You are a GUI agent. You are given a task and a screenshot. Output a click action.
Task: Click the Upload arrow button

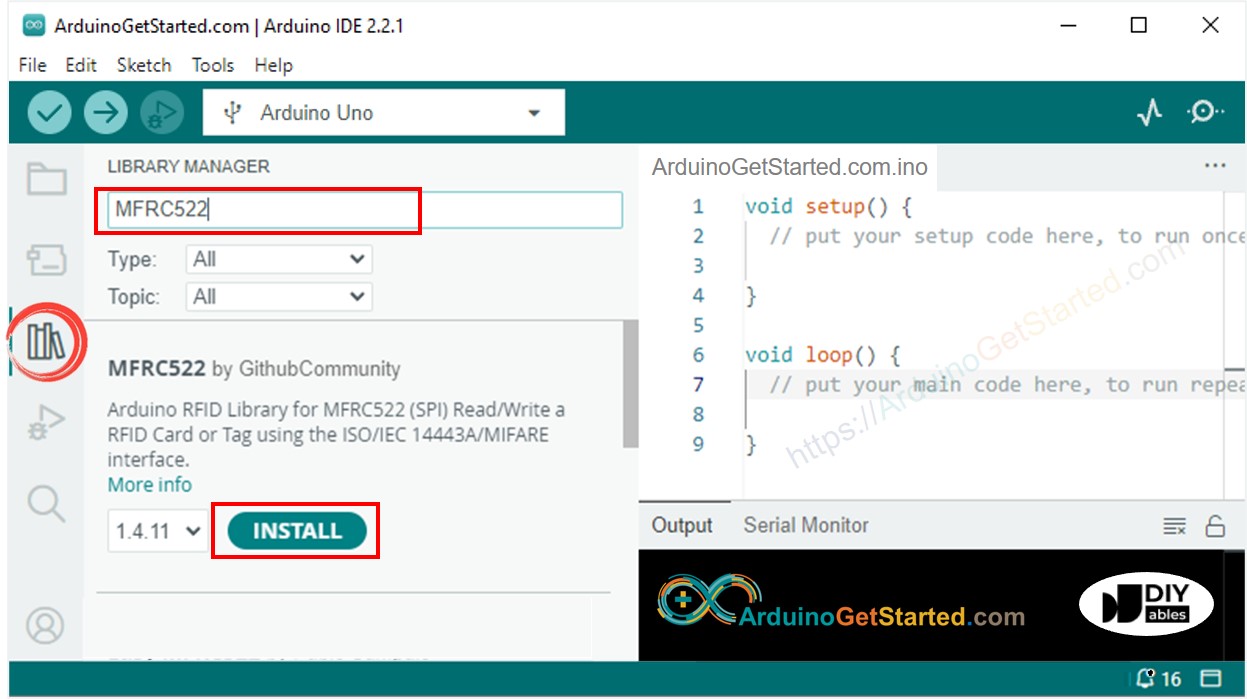[x=105, y=113]
